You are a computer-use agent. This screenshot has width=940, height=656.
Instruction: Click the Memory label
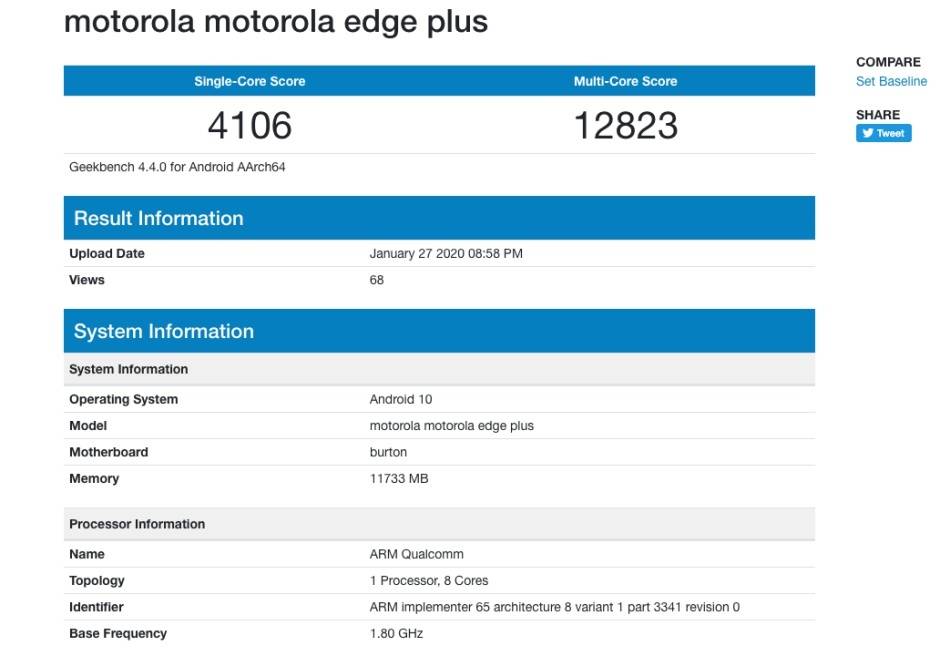click(94, 478)
